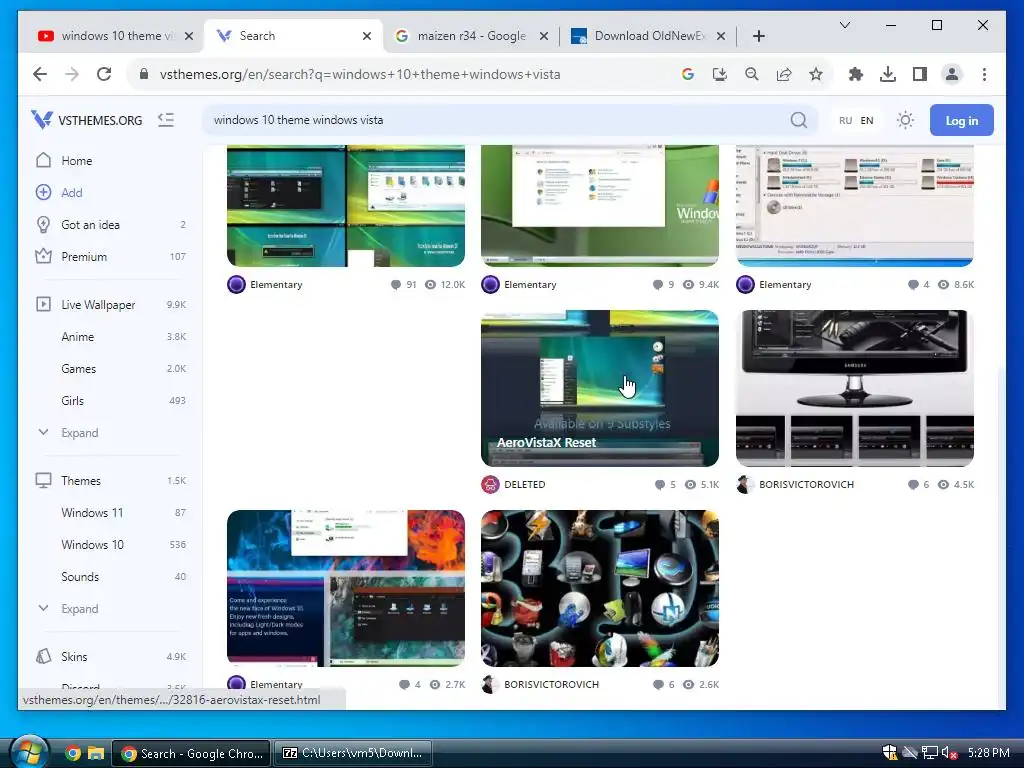The width and height of the screenshot is (1024, 768).
Task: Close the Search tab
Action: pos(367,36)
